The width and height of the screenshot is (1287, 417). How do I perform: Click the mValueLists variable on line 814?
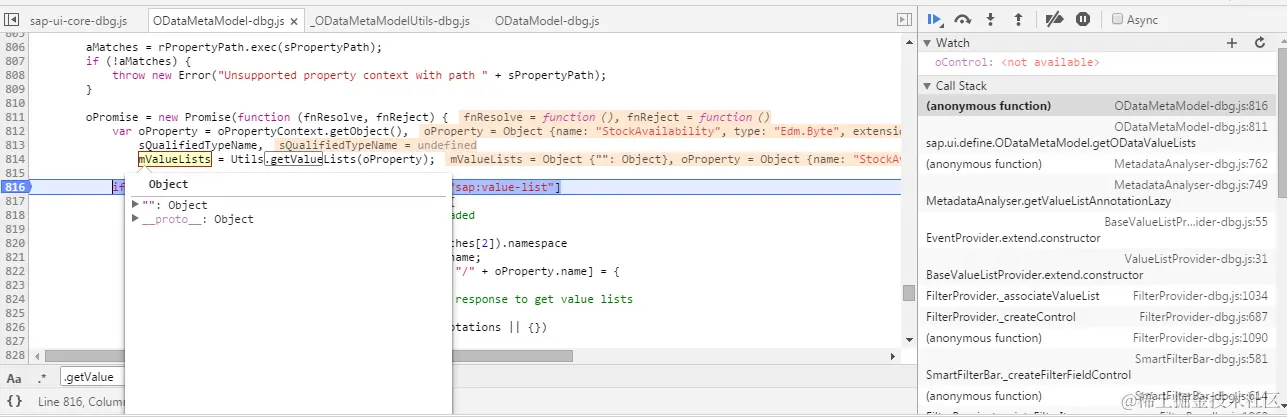(x=175, y=159)
